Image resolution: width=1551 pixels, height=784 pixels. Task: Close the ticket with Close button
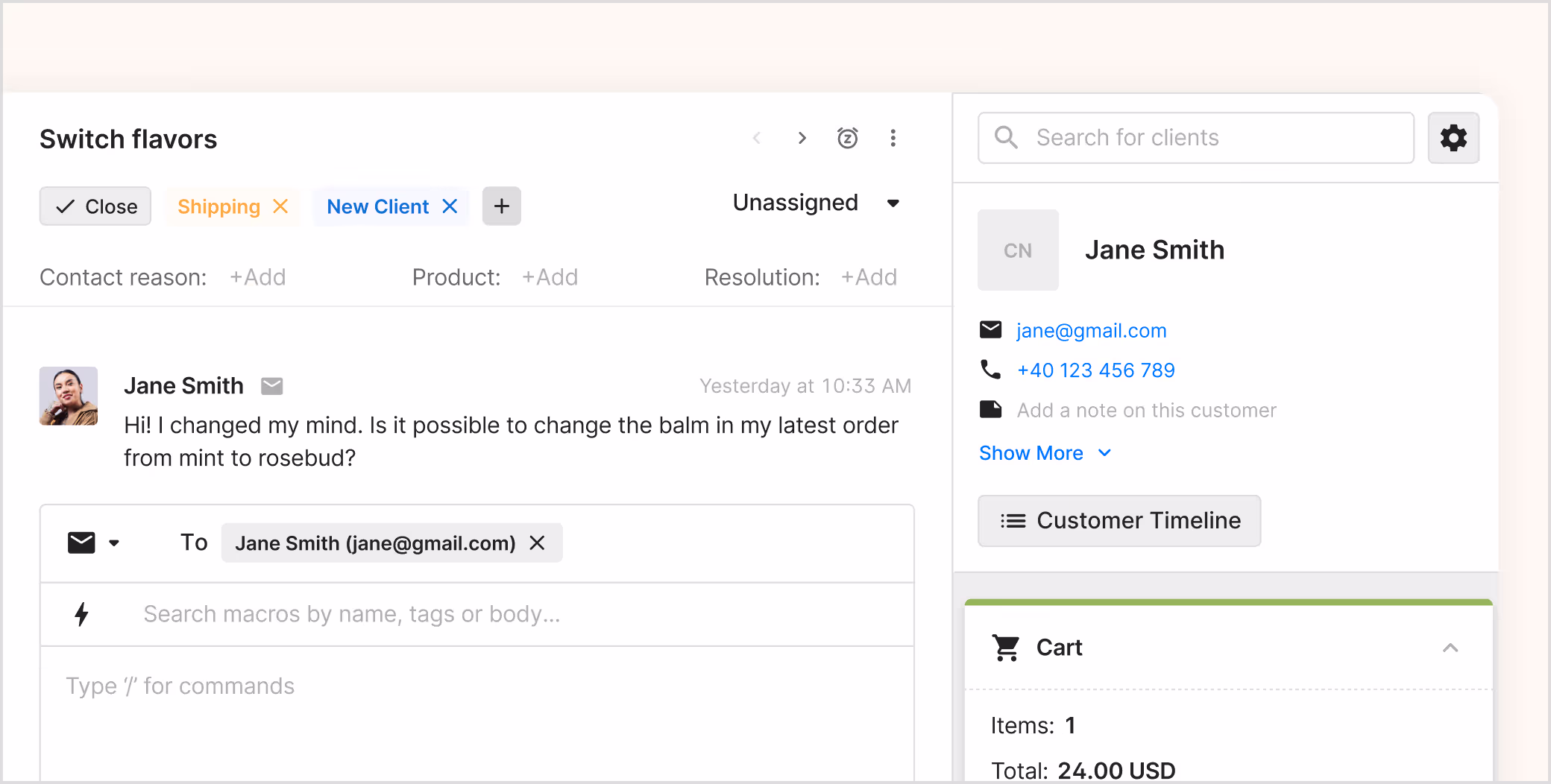(95, 206)
